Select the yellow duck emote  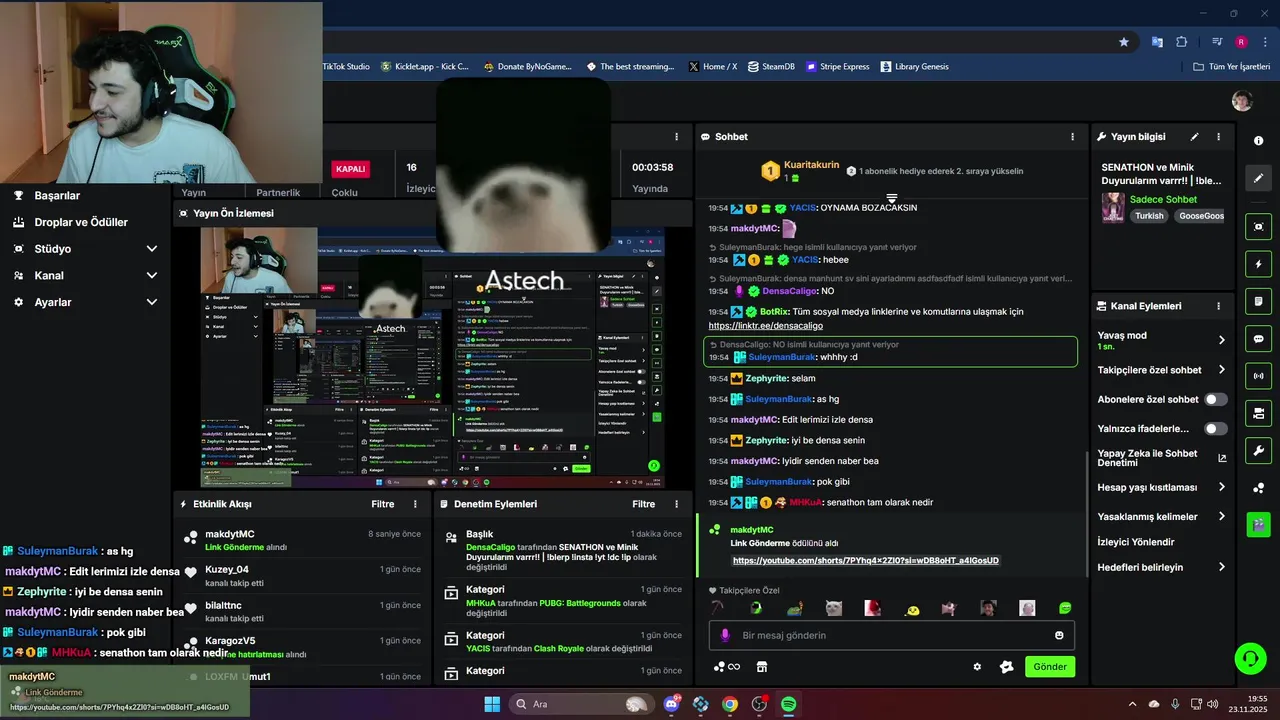[x=912, y=609]
